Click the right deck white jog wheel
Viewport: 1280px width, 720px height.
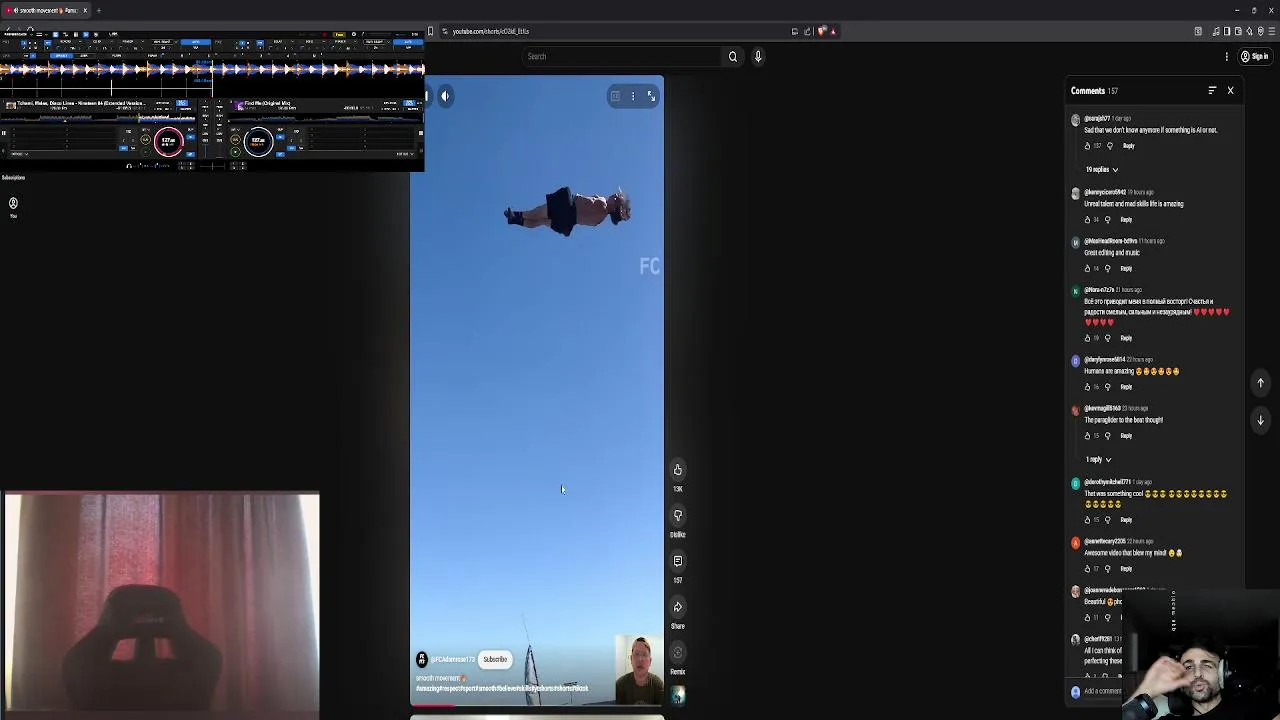(x=258, y=141)
